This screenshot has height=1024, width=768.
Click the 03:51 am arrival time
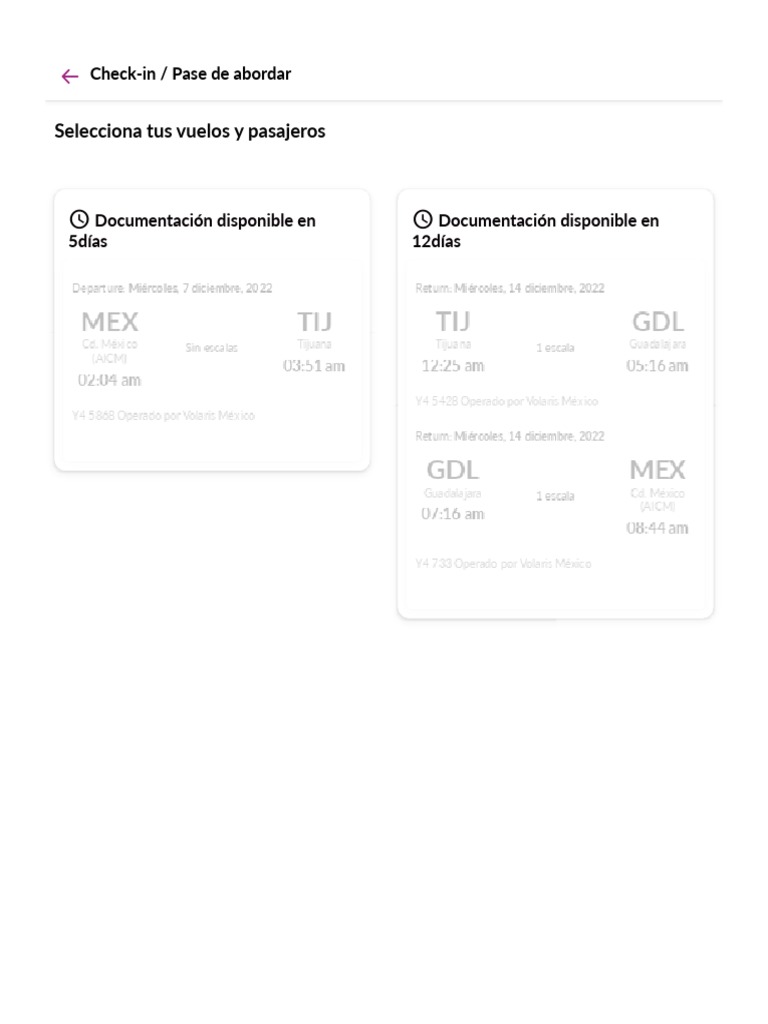pyautogui.click(x=314, y=366)
